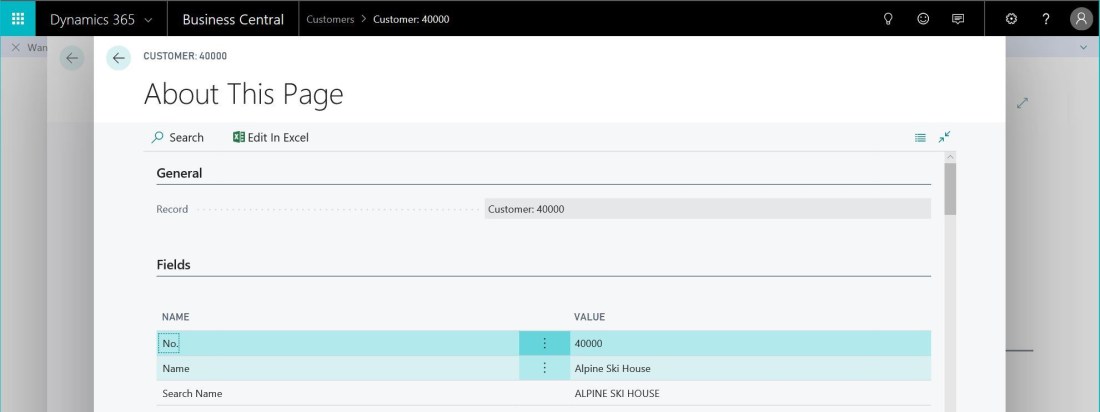This screenshot has width=1100, height=412.
Task: Click Search in the action bar
Action: tap(177, 138)
